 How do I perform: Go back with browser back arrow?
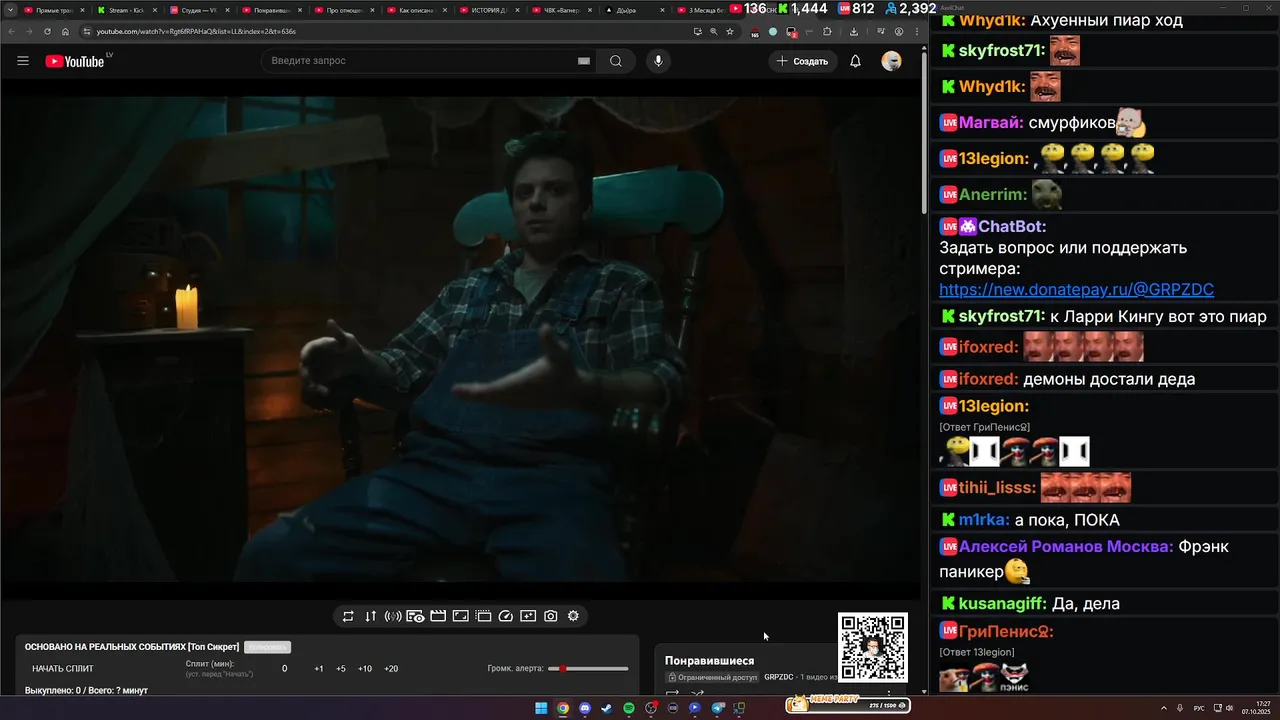[11, 31]
